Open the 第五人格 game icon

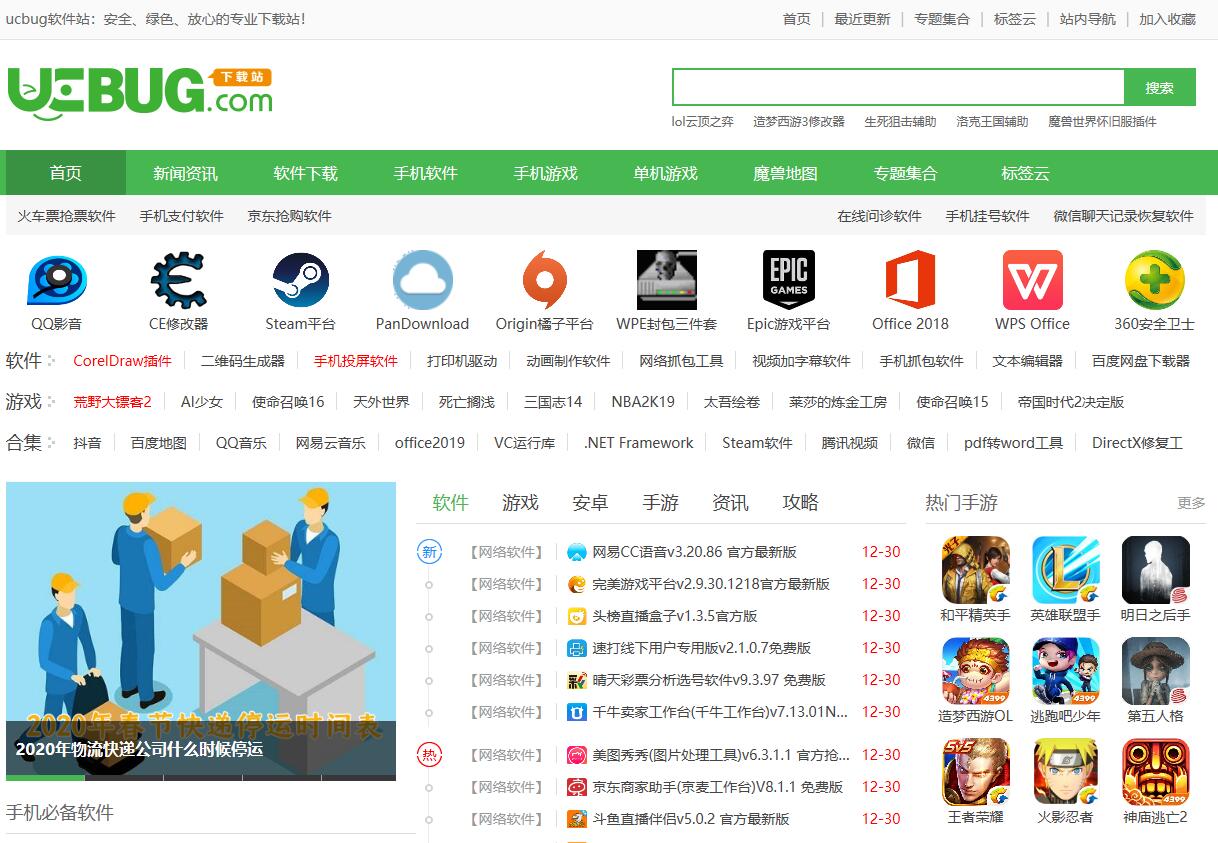(1156, 671)
